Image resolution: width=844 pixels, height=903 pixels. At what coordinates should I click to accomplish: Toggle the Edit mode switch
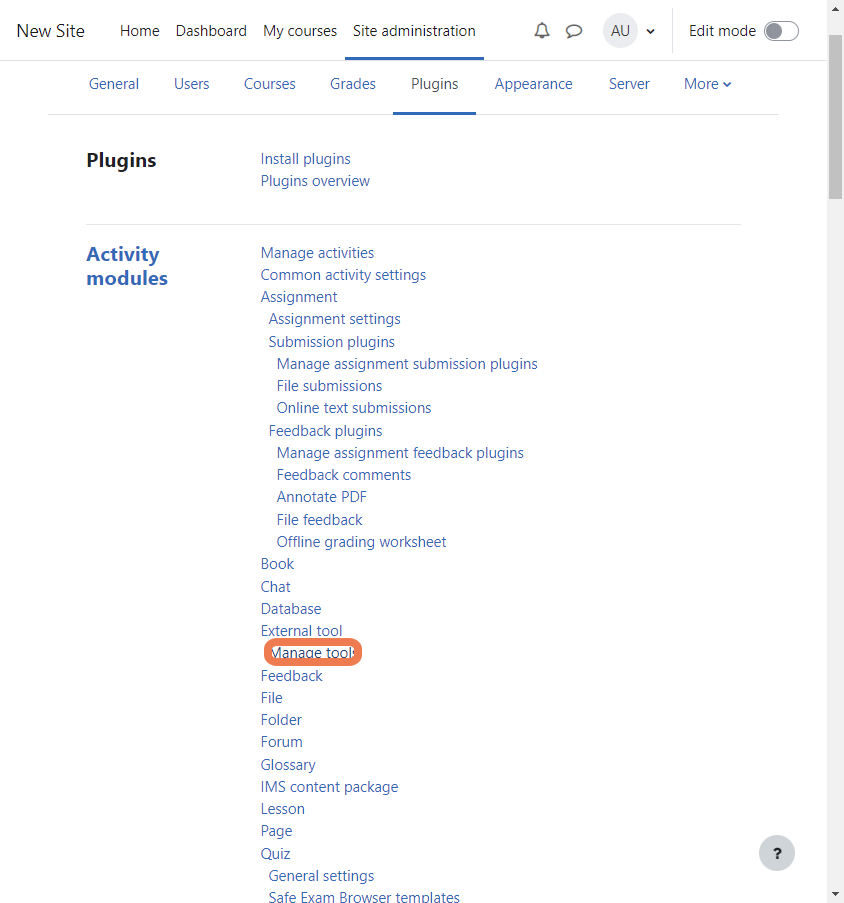[x=781, y=31]
